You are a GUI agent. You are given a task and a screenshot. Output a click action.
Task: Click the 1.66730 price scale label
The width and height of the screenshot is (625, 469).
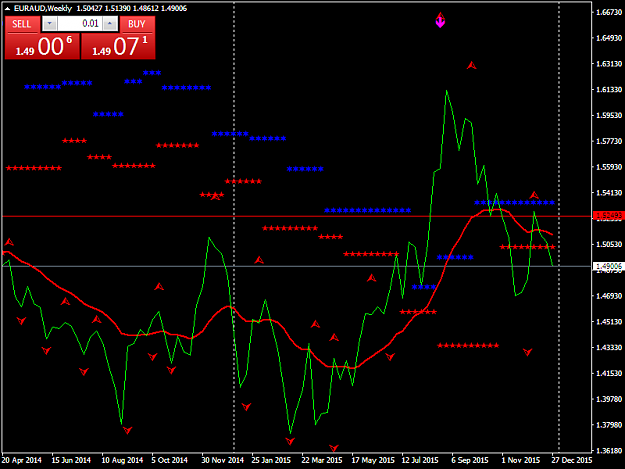[609, 12]
